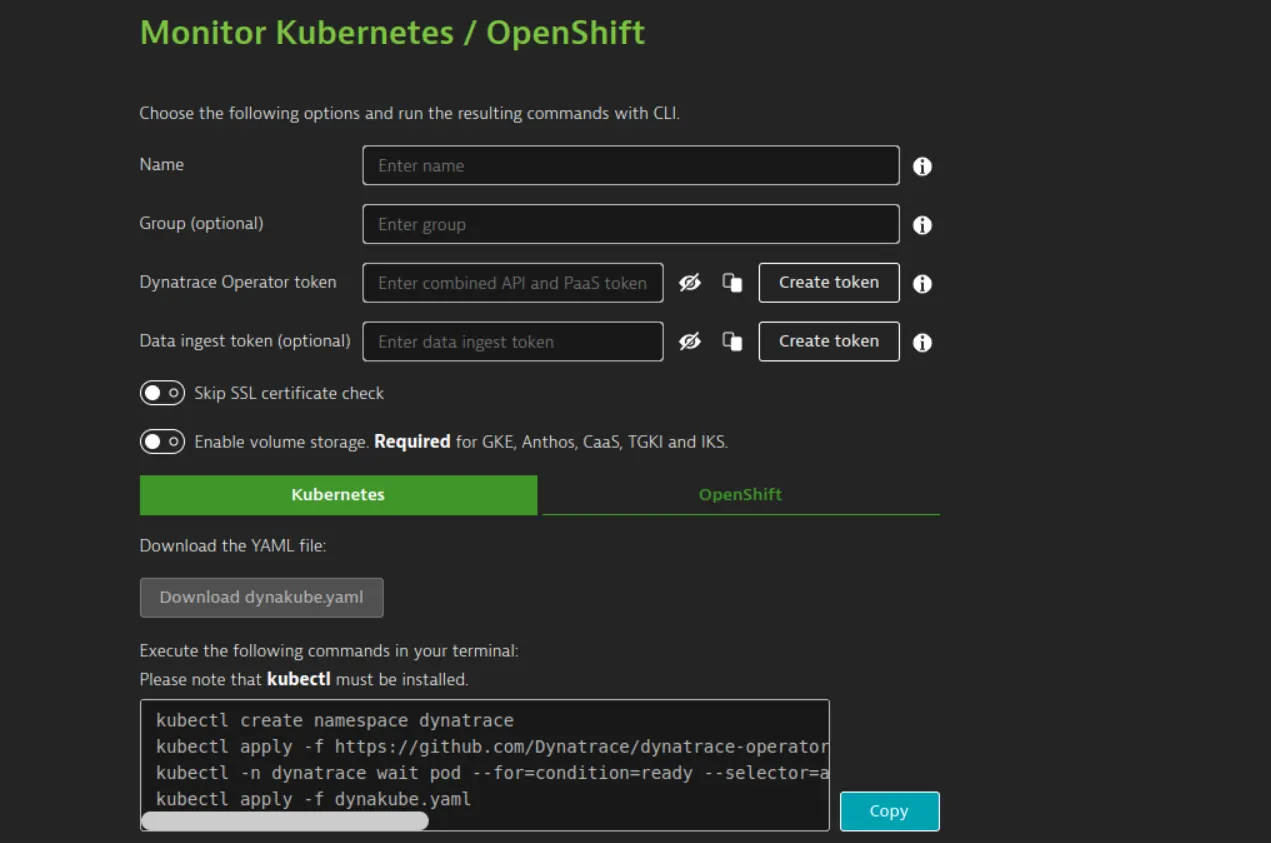Create token for Dynatrace Operator

pyautogui.click(x=828, y=282)
